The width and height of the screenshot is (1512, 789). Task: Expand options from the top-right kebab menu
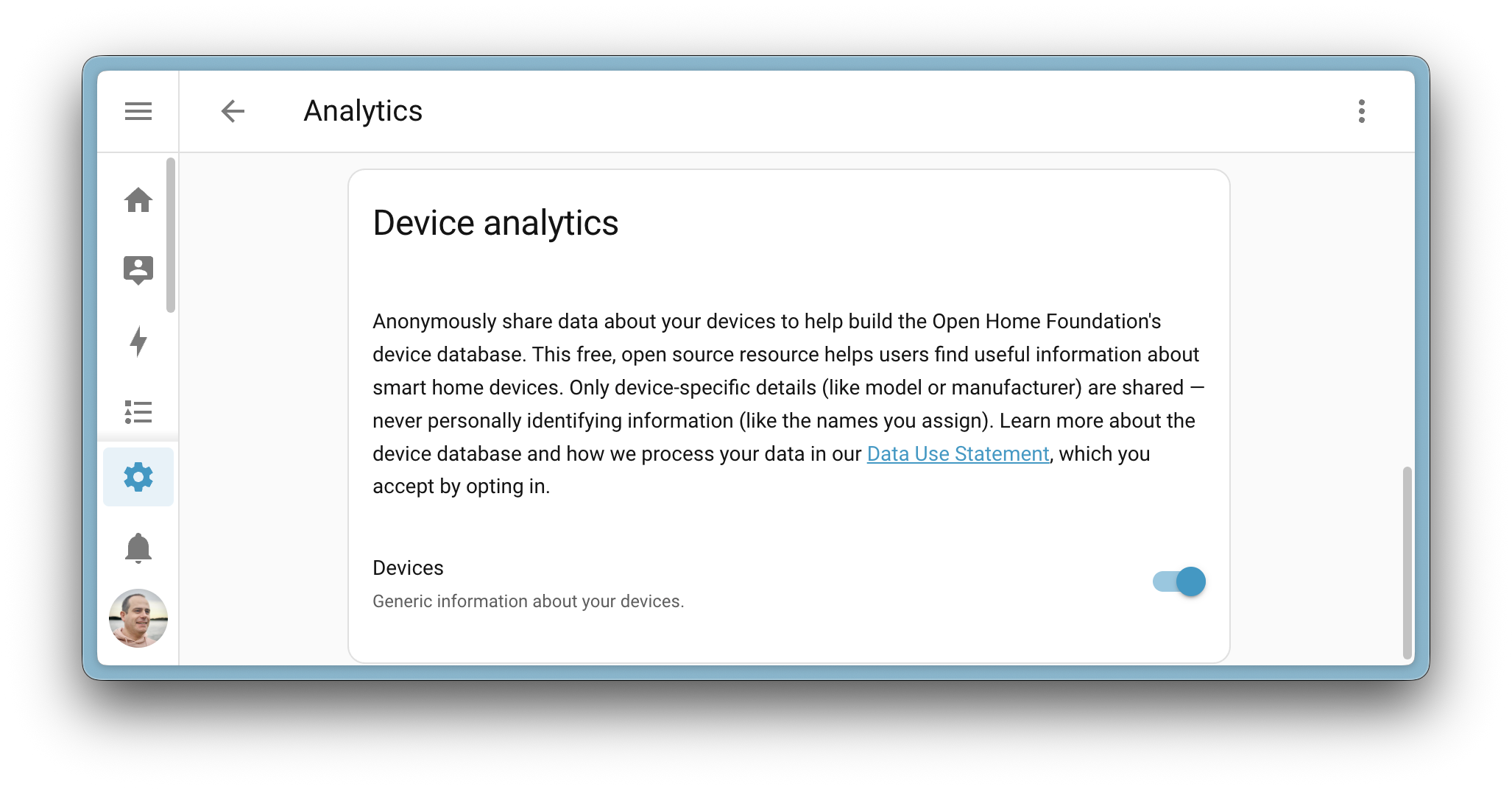1362,110
